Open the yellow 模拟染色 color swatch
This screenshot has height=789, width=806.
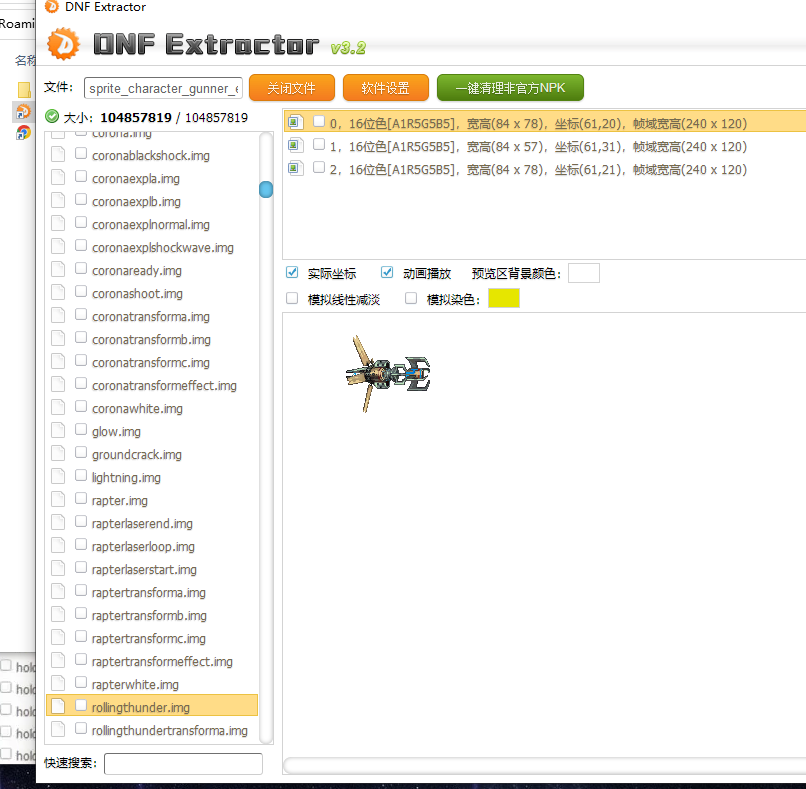pos(503,298)
